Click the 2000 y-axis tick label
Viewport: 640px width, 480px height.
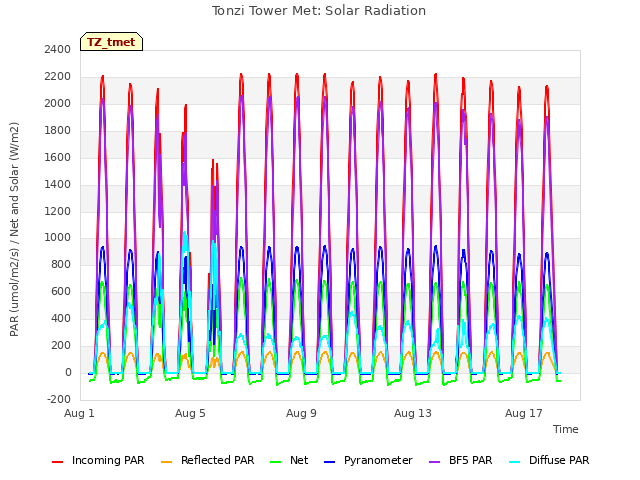(x=58, y=104)
